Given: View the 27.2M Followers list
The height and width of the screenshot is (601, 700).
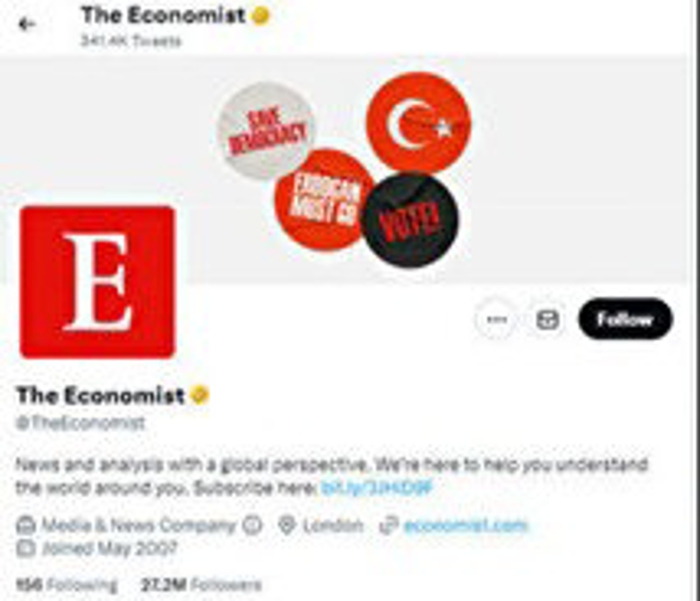Looking at the screenshot, I should (x=201, y=584).
